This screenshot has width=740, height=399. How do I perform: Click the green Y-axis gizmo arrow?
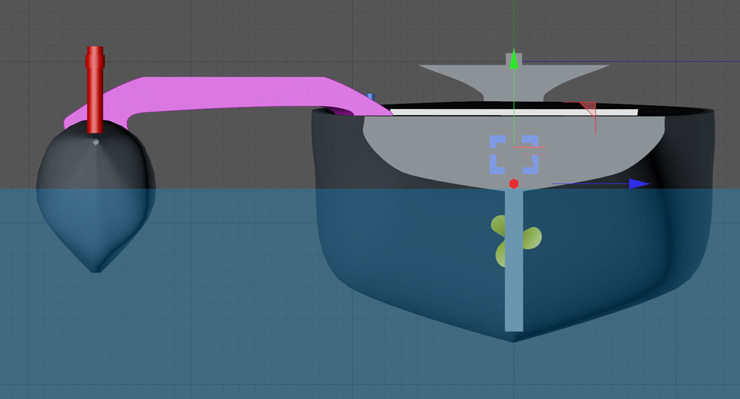point(514,61)
